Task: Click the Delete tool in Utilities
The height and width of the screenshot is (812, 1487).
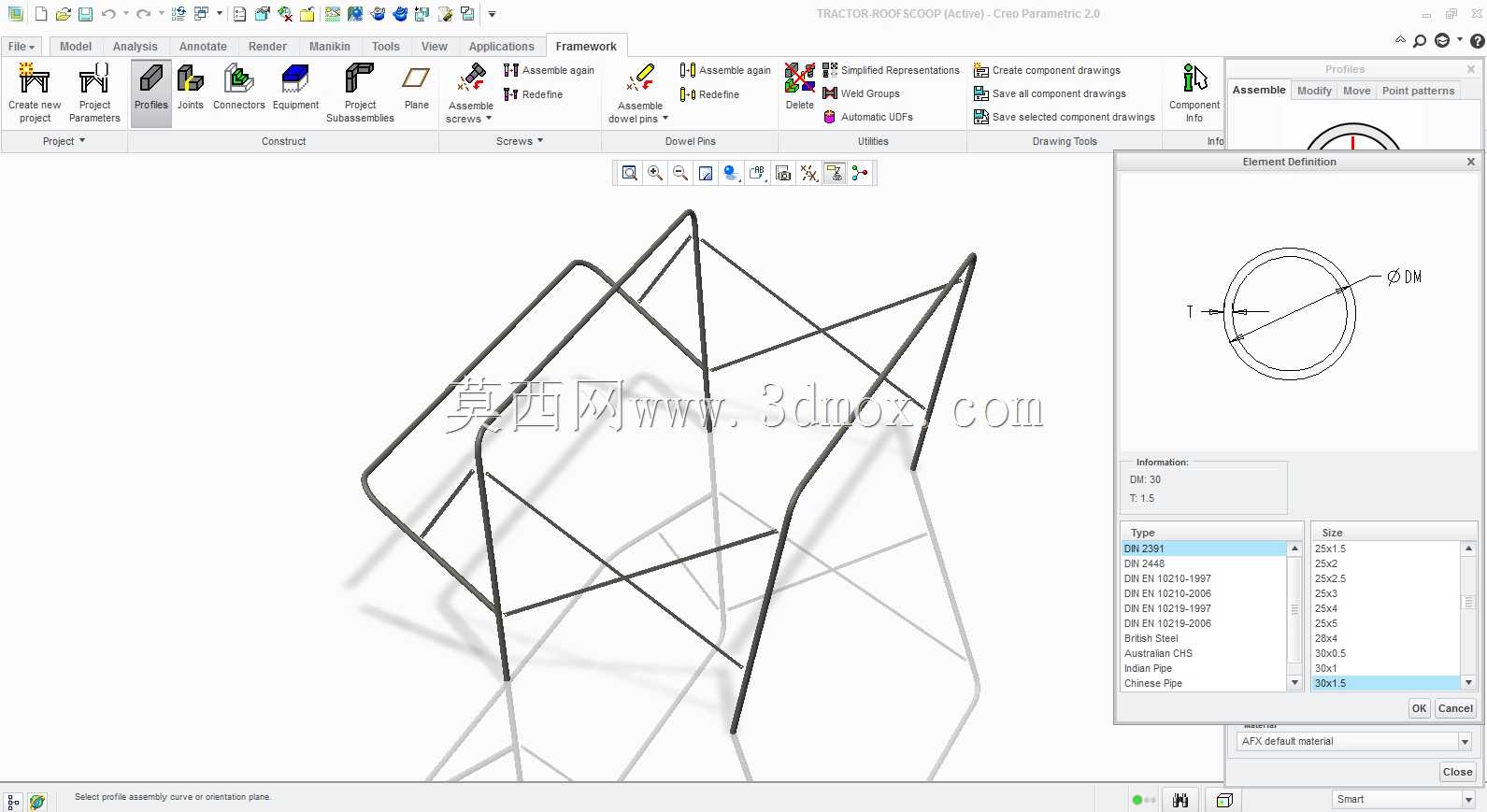Action: coord(799,87)
